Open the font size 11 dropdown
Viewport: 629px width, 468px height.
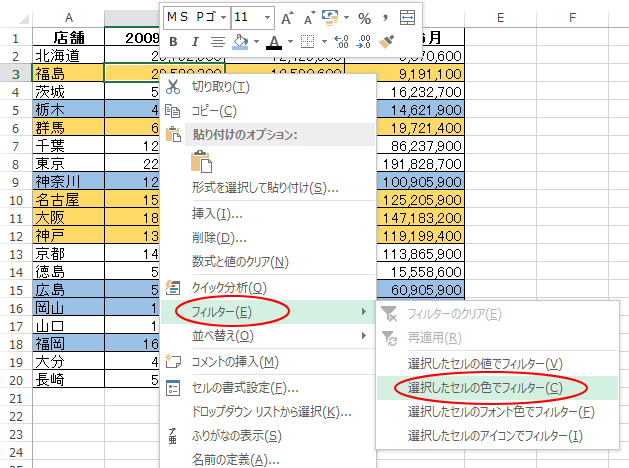coord(267,18)
